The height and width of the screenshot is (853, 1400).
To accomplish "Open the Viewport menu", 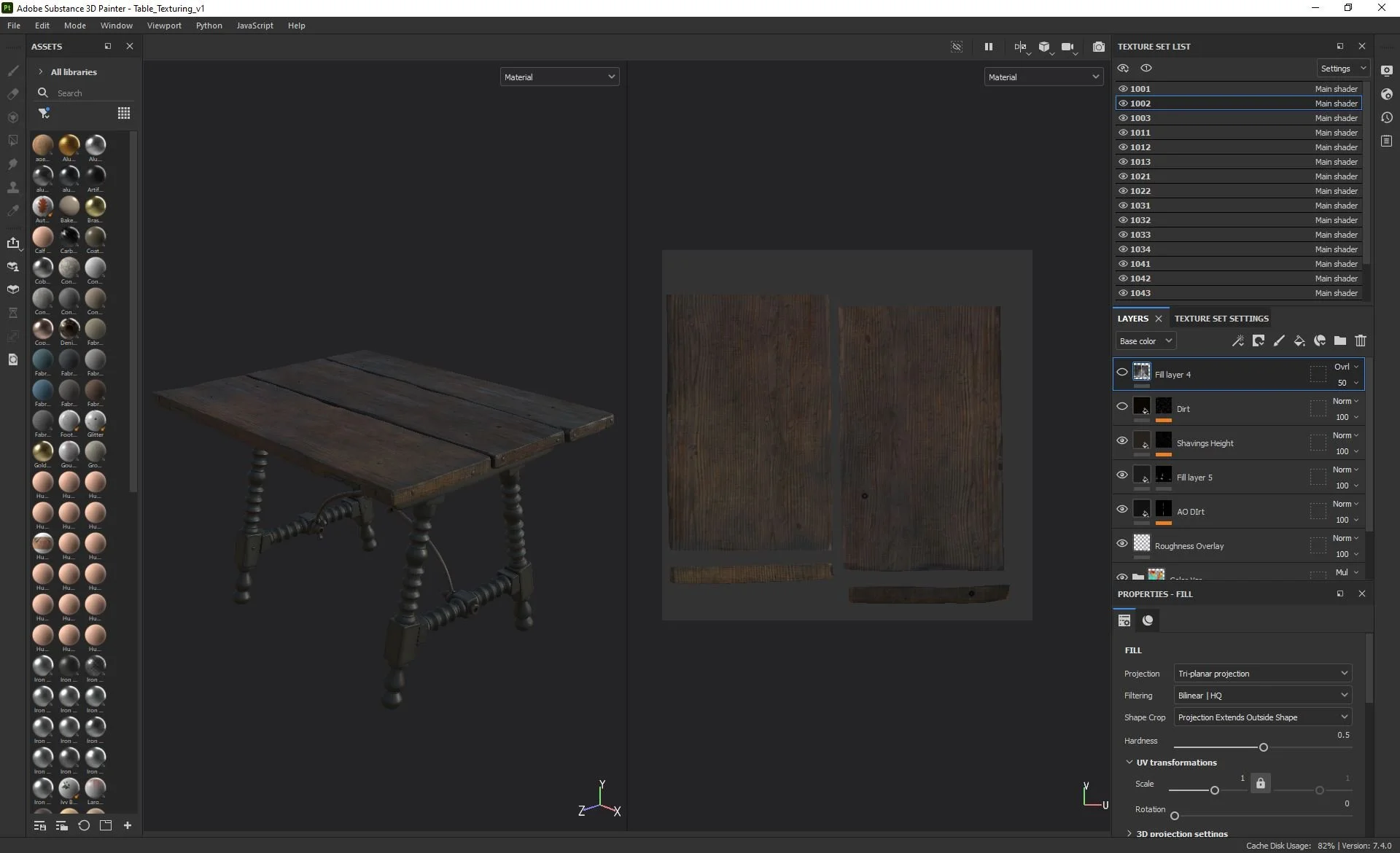I will (164, 26).
